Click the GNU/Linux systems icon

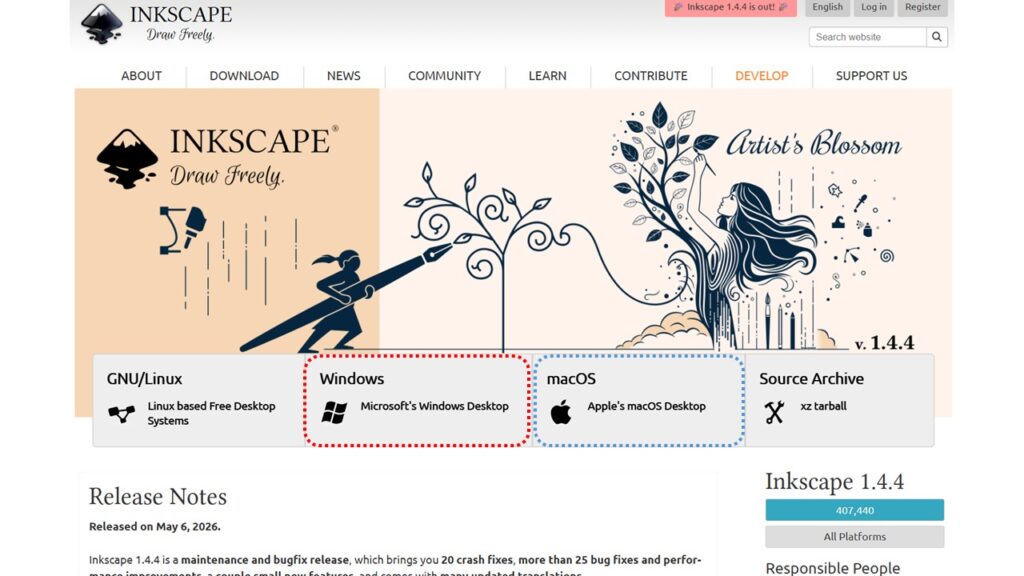121,413
